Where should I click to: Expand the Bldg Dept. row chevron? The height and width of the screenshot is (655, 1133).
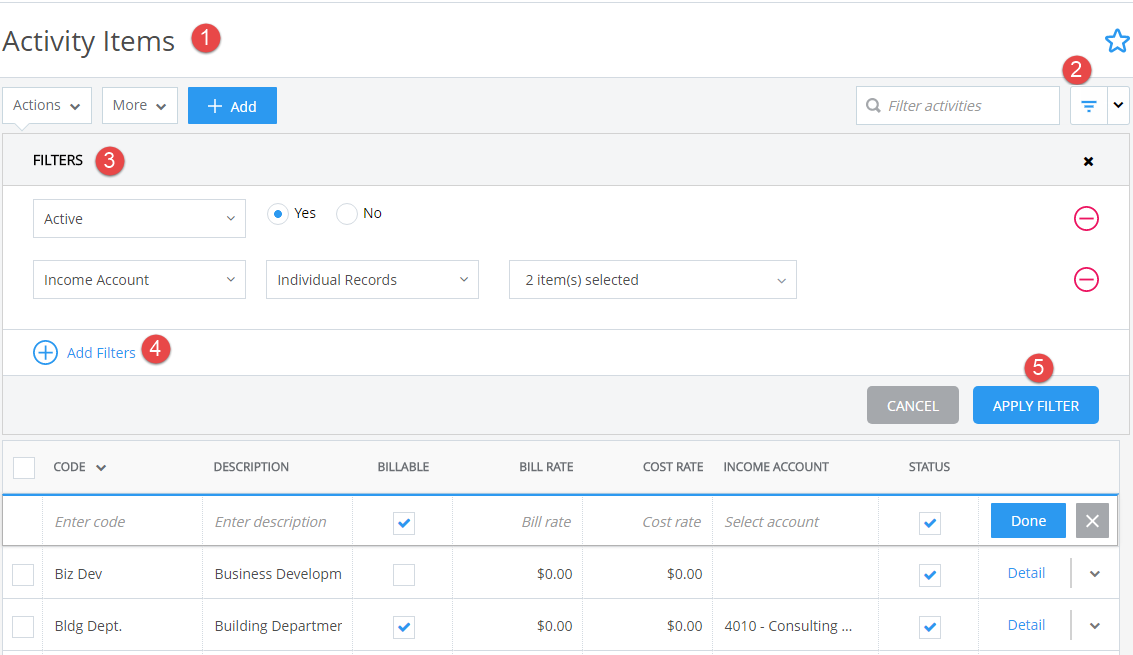1095,626
